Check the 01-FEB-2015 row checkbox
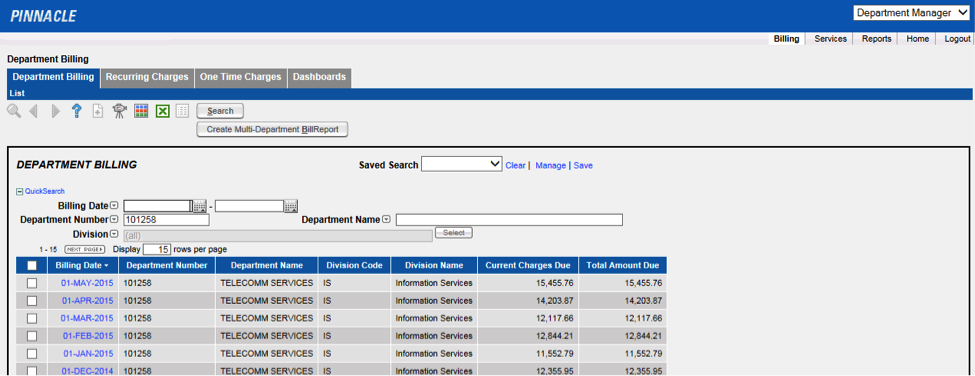Screen dimensions: 975x376 coord(32,336)
